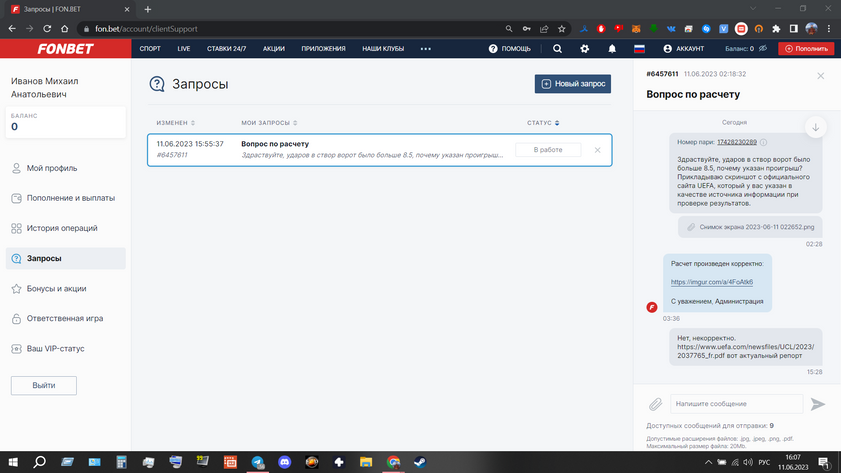Click the Новый запрос button

pyautogui.click(x=573, y=84)
